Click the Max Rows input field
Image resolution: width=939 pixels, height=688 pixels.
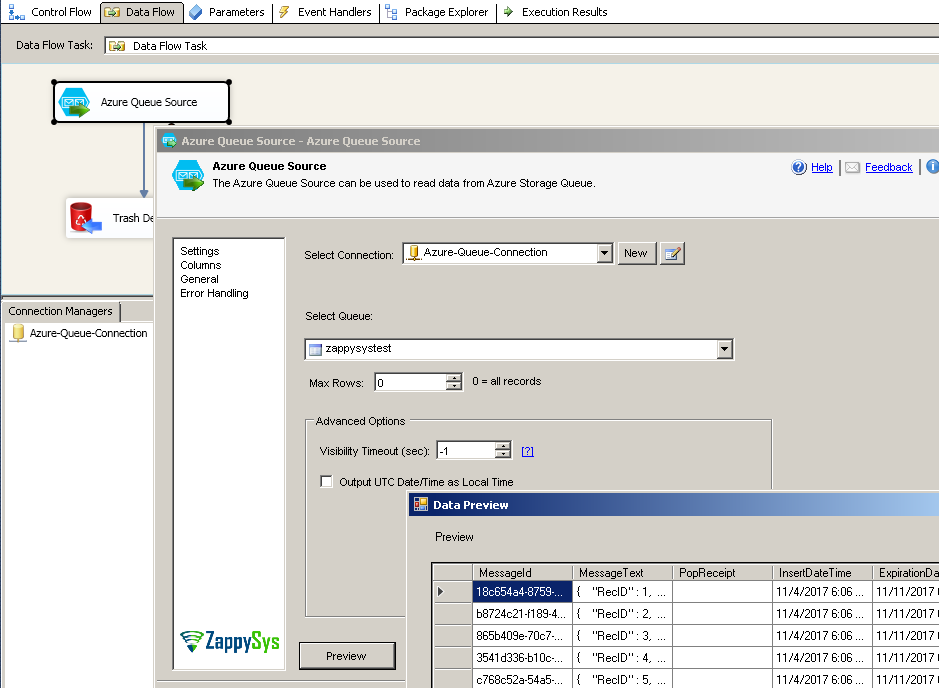(x=410, y=382)
